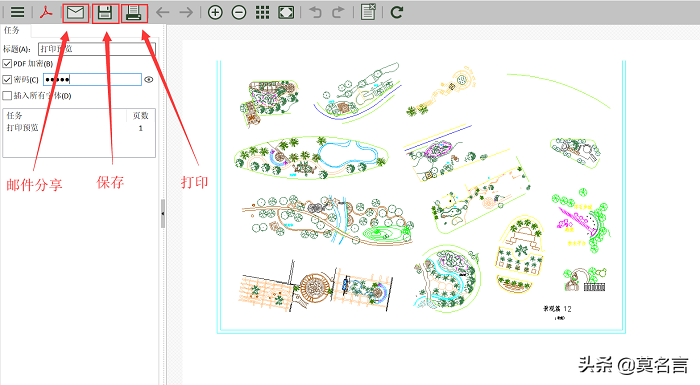Undo the last action arrow

point(316,12)
